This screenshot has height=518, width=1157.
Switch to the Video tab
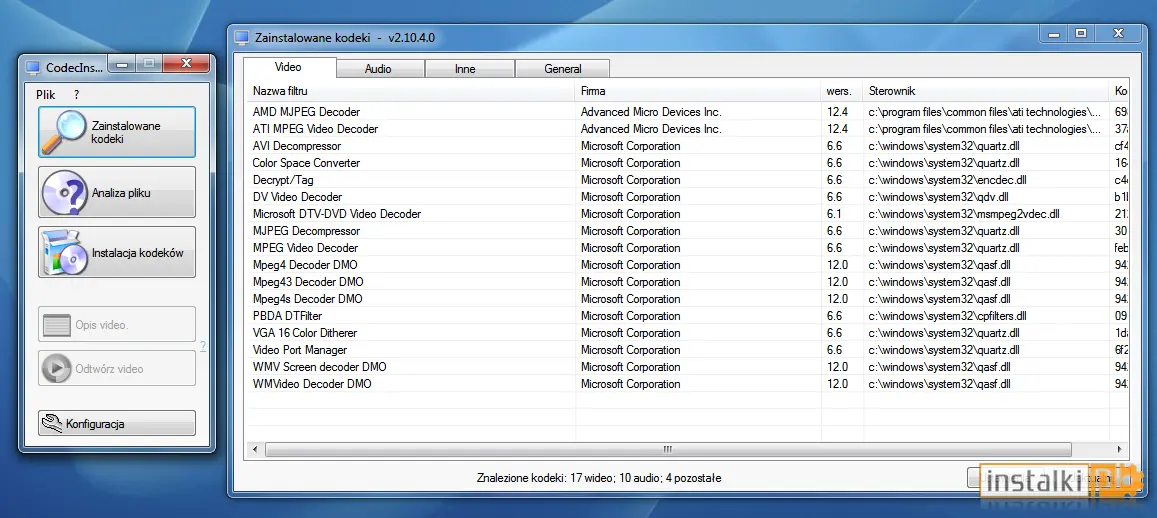pos(289,67)
